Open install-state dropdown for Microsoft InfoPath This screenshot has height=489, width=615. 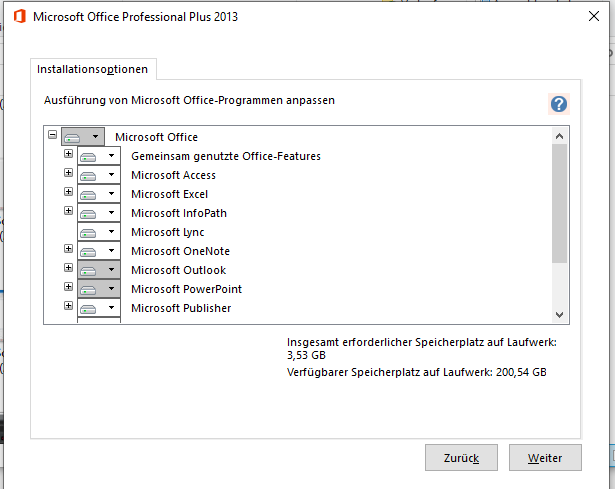point(99,213)
